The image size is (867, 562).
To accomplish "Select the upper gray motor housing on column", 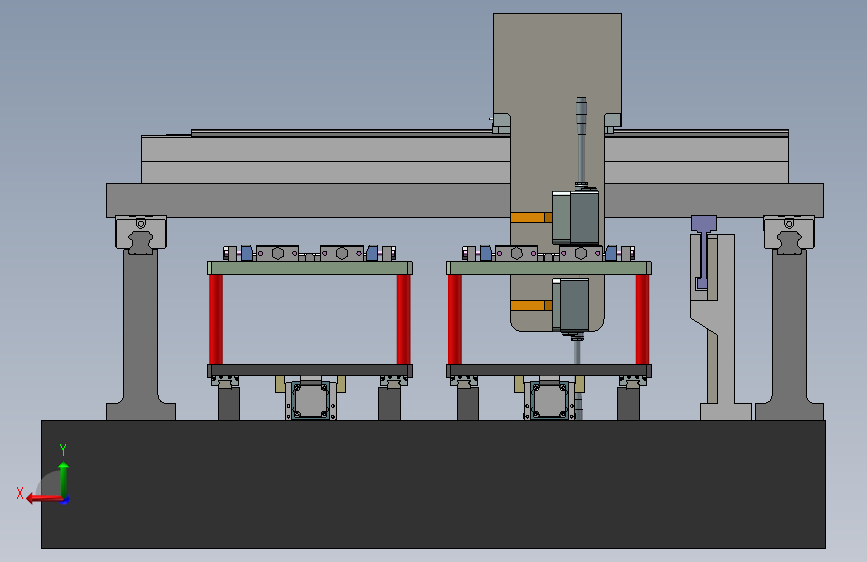I will 576,217.
